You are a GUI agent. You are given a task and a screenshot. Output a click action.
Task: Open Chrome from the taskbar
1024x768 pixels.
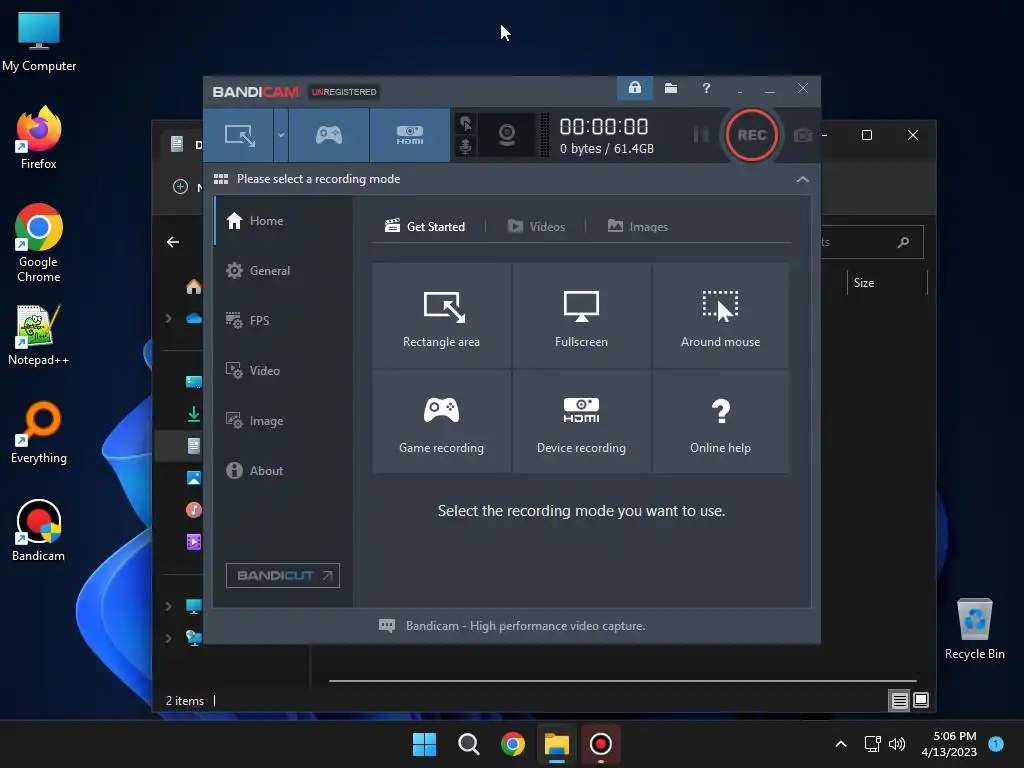513,744
